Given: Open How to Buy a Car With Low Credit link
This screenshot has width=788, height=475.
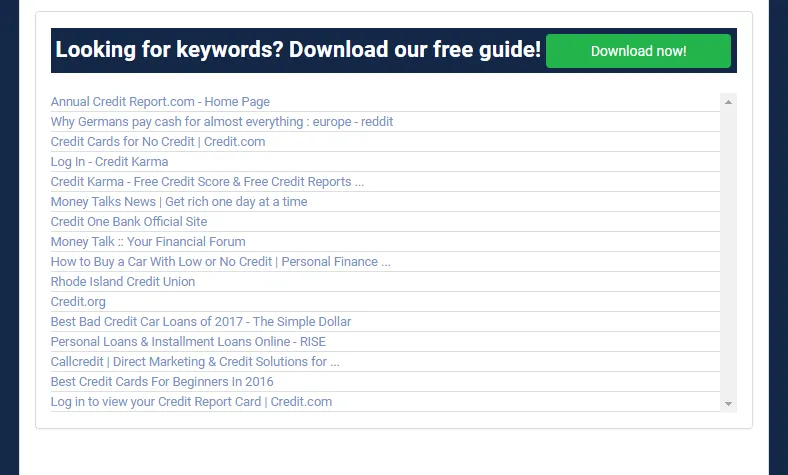Looking at the screenshot, I should [x=221, y=262].
